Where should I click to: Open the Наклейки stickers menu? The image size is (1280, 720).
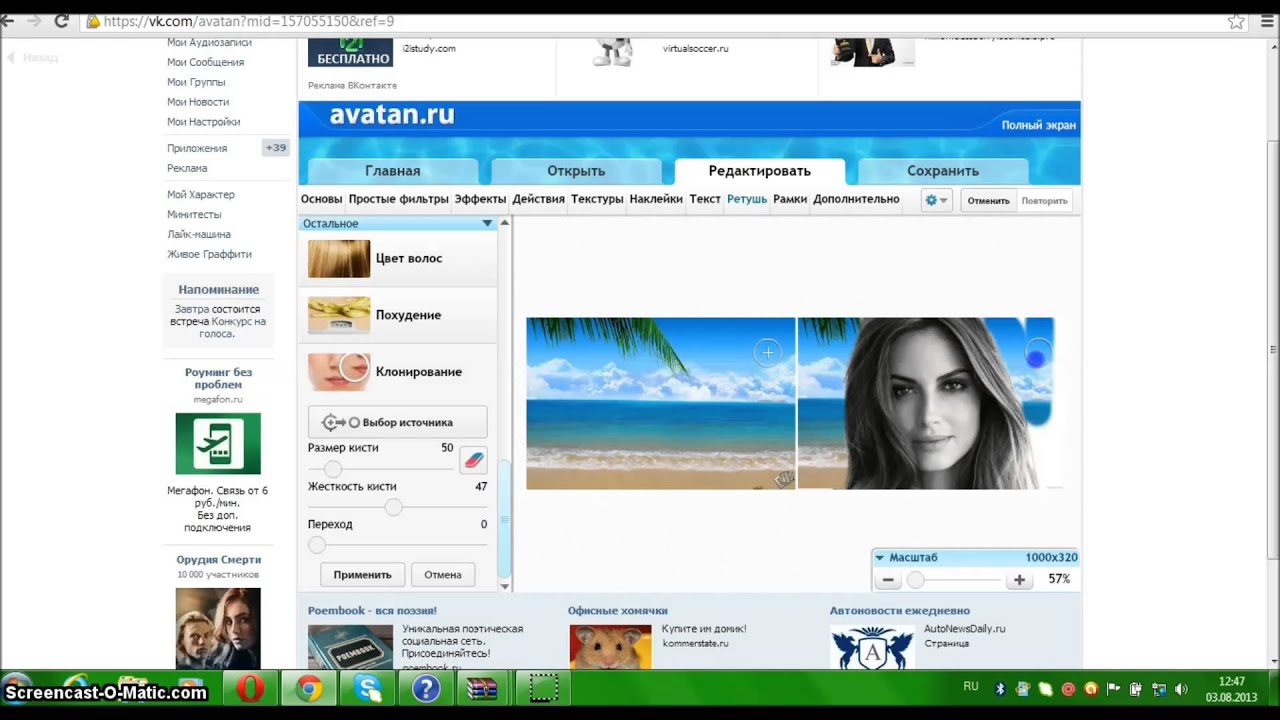click(x=656, y=199)
